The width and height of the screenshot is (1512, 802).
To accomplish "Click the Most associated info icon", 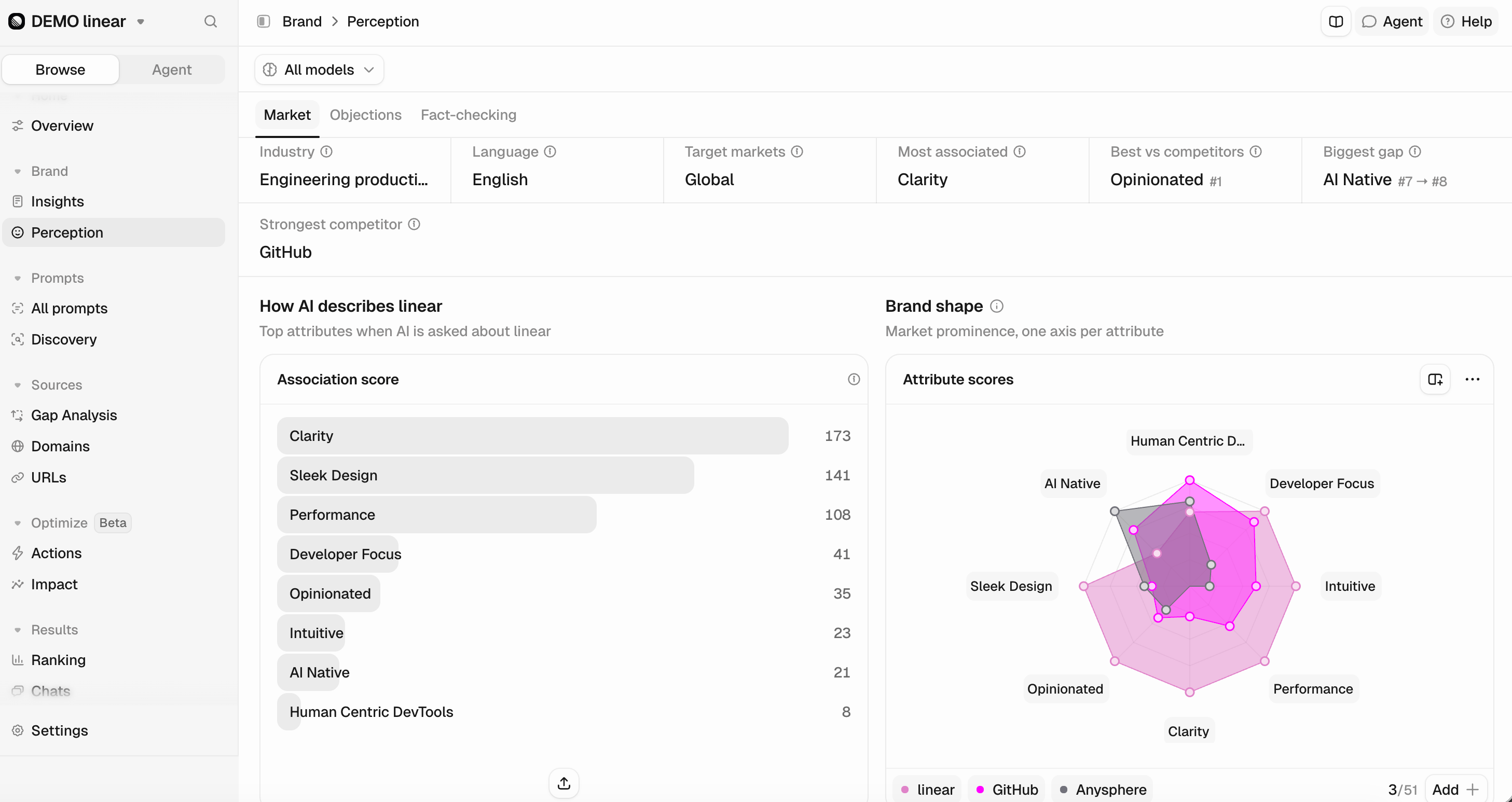I will tap(1020, 152).
